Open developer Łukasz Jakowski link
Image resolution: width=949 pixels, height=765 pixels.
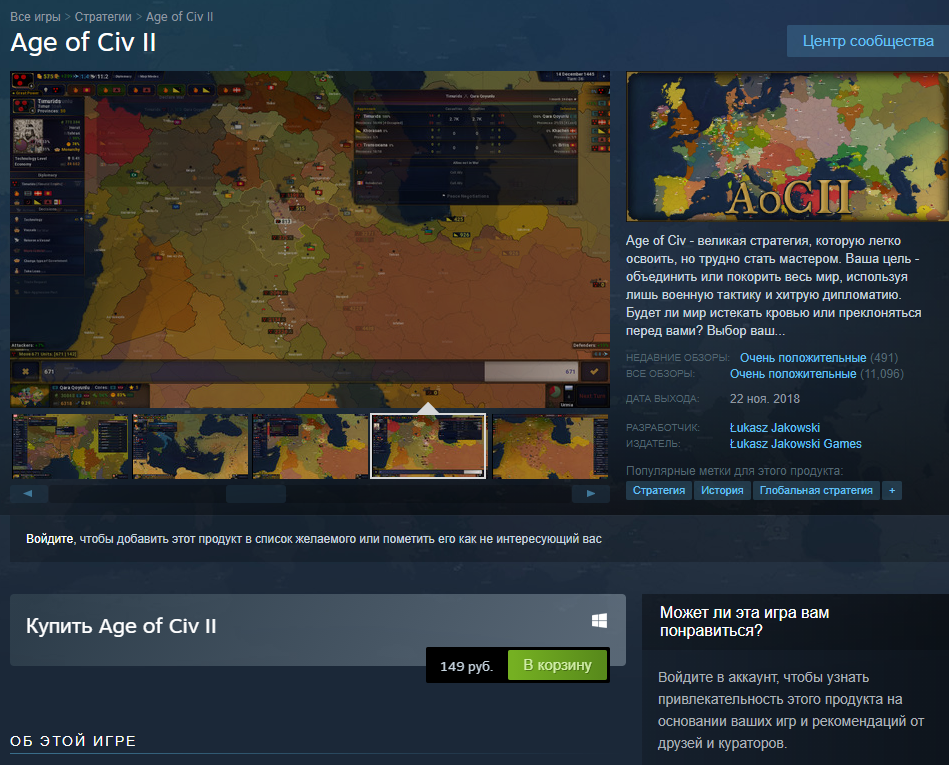click(x=775, y=428)
